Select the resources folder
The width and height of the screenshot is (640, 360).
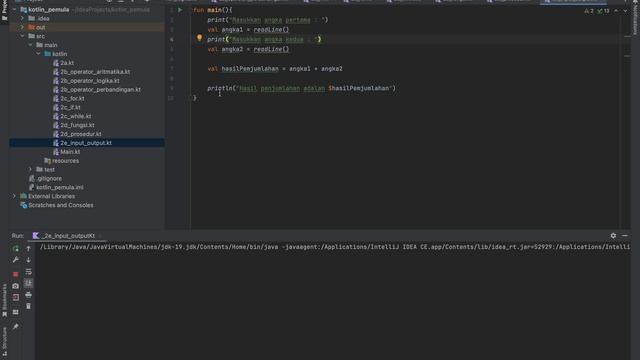tap(65, 161)
